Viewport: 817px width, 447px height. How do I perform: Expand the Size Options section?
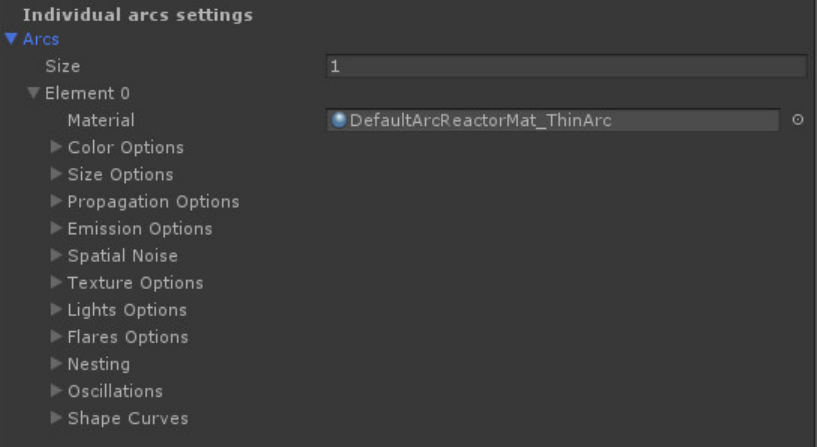pyautogui.click(x=56, y=175)
